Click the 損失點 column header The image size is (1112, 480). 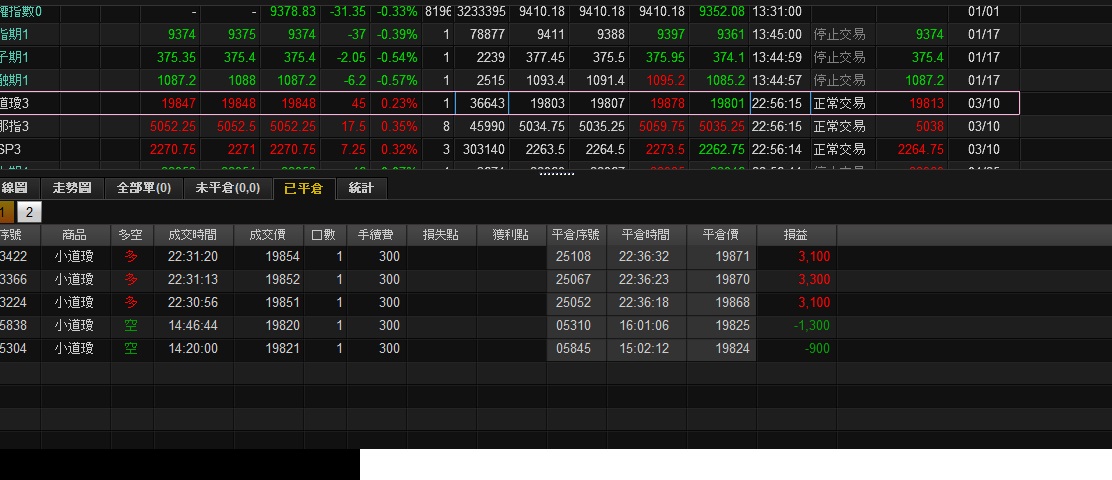point(440,235)
